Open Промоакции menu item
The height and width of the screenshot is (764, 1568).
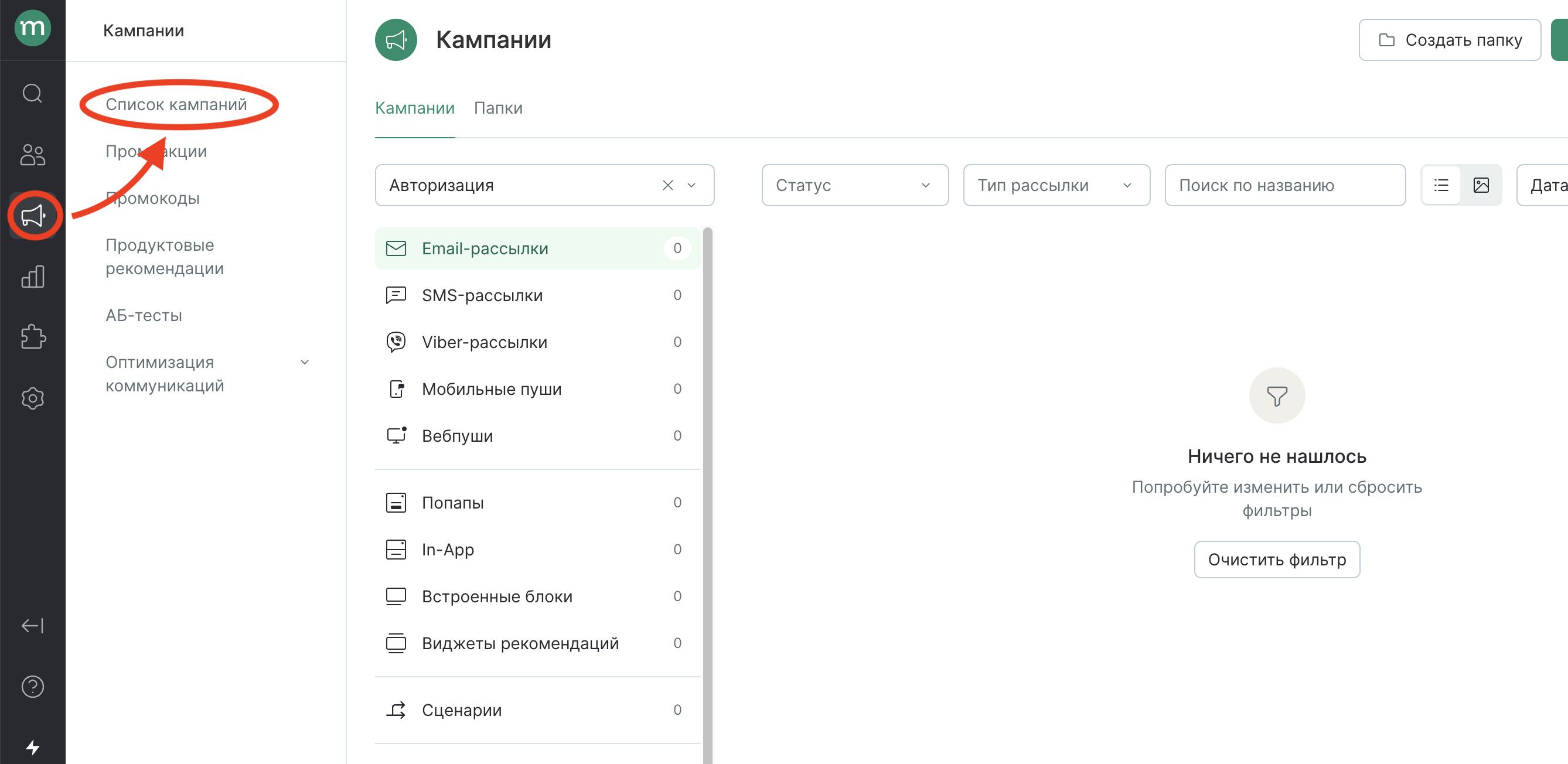tap(156, 151)
